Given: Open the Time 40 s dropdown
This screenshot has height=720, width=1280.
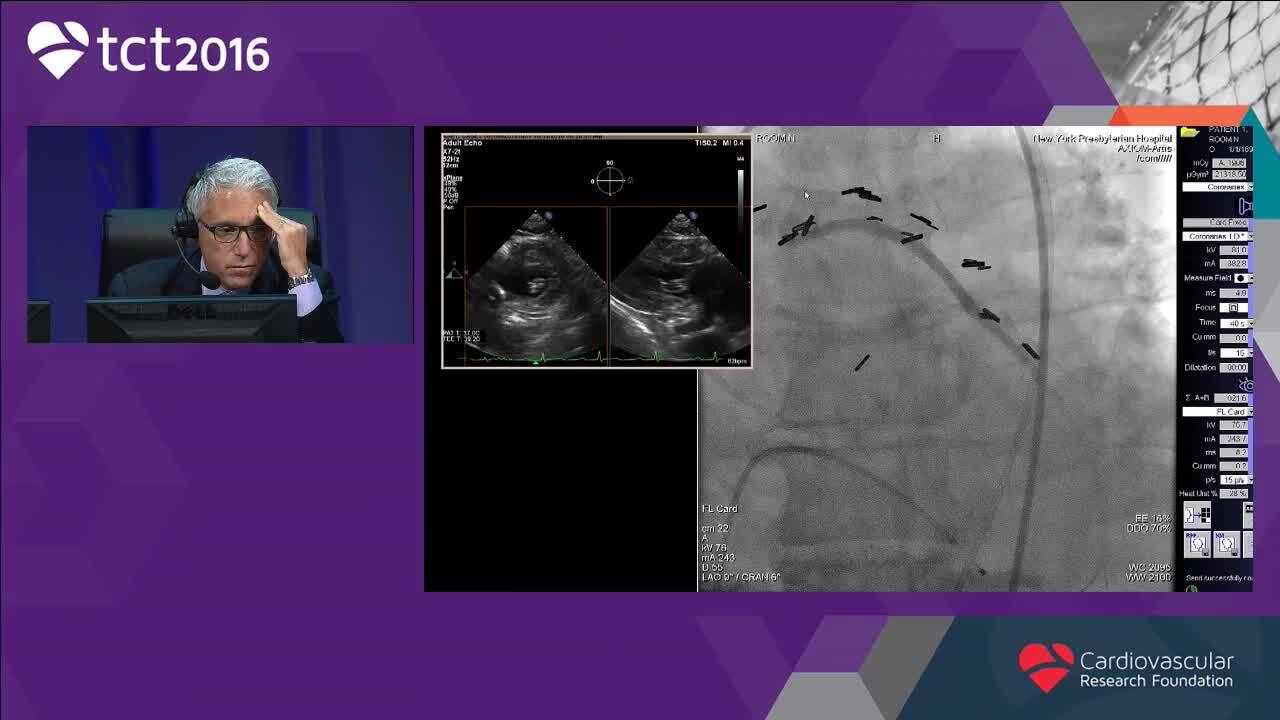Looking at the screenshot, I should [1237, 323].
